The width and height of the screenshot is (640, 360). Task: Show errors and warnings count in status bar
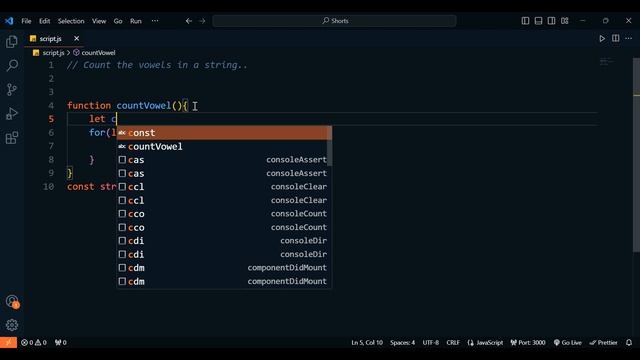click(x=34, y=342)
